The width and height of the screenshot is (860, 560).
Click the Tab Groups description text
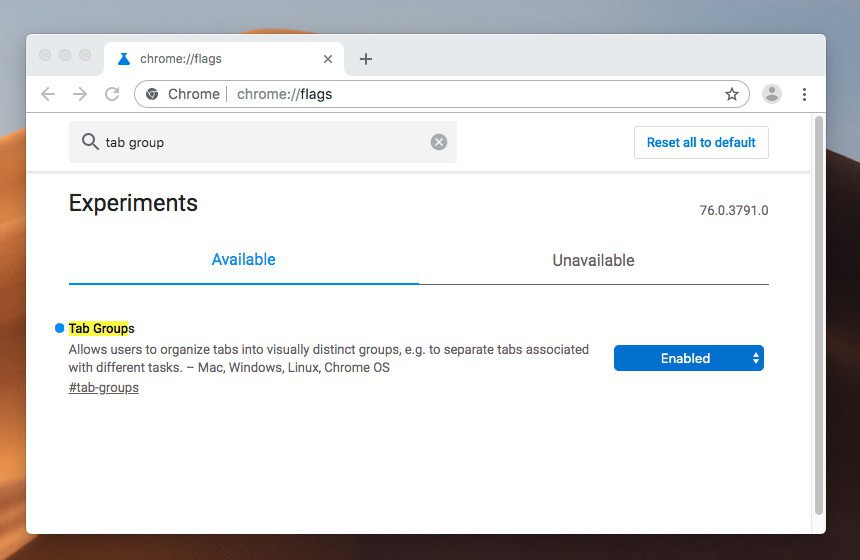click(329, 359)
